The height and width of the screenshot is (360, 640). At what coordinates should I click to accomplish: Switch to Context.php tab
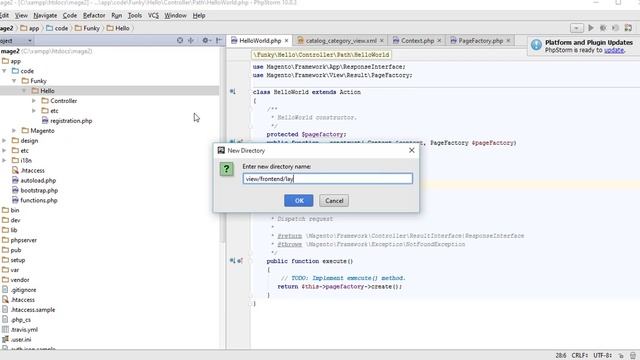click(417, 41)
